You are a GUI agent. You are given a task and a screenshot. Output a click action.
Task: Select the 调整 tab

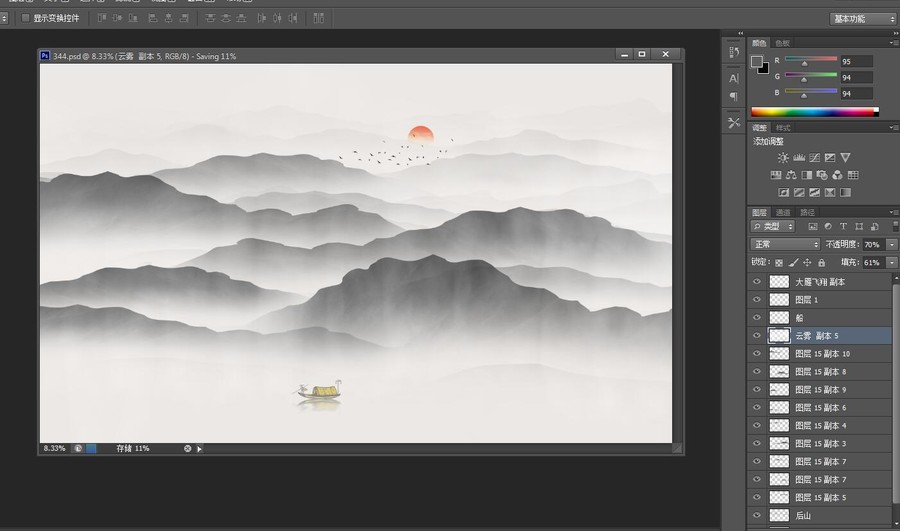(759, 128)
